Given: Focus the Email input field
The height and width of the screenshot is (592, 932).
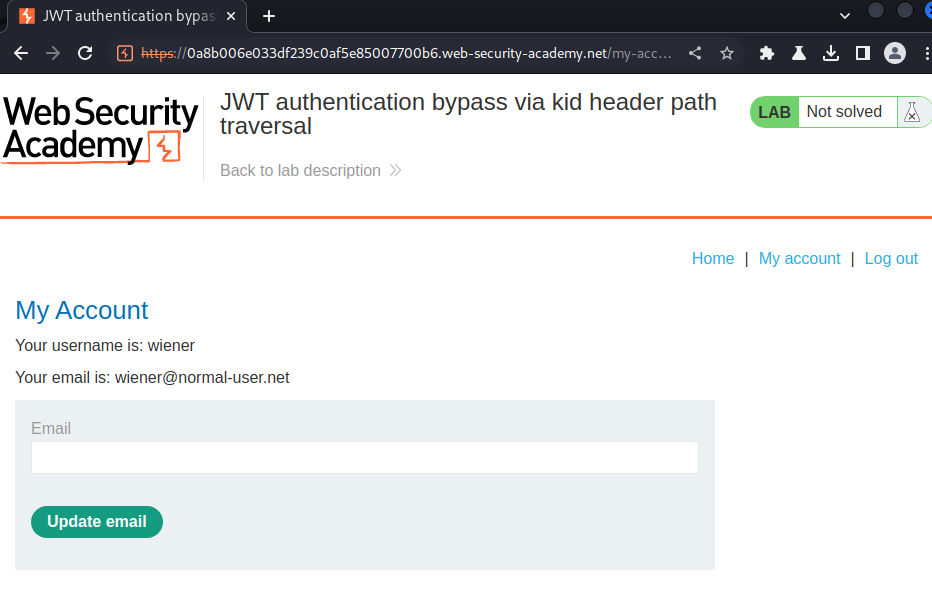Looking at the screenshot, I should tap(365, 457).
